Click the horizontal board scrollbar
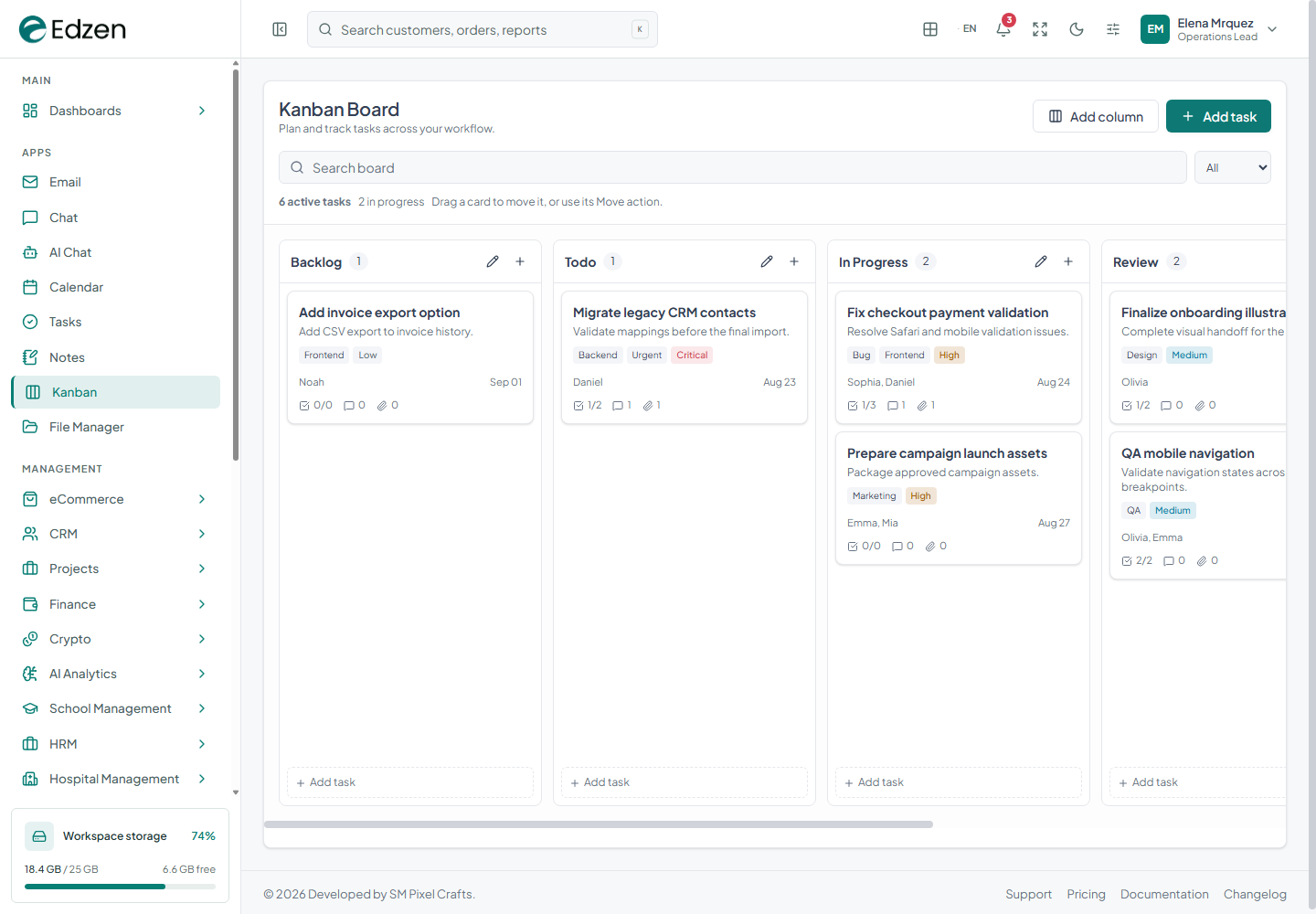This screenshot has height=914, width=1316. 599,824
